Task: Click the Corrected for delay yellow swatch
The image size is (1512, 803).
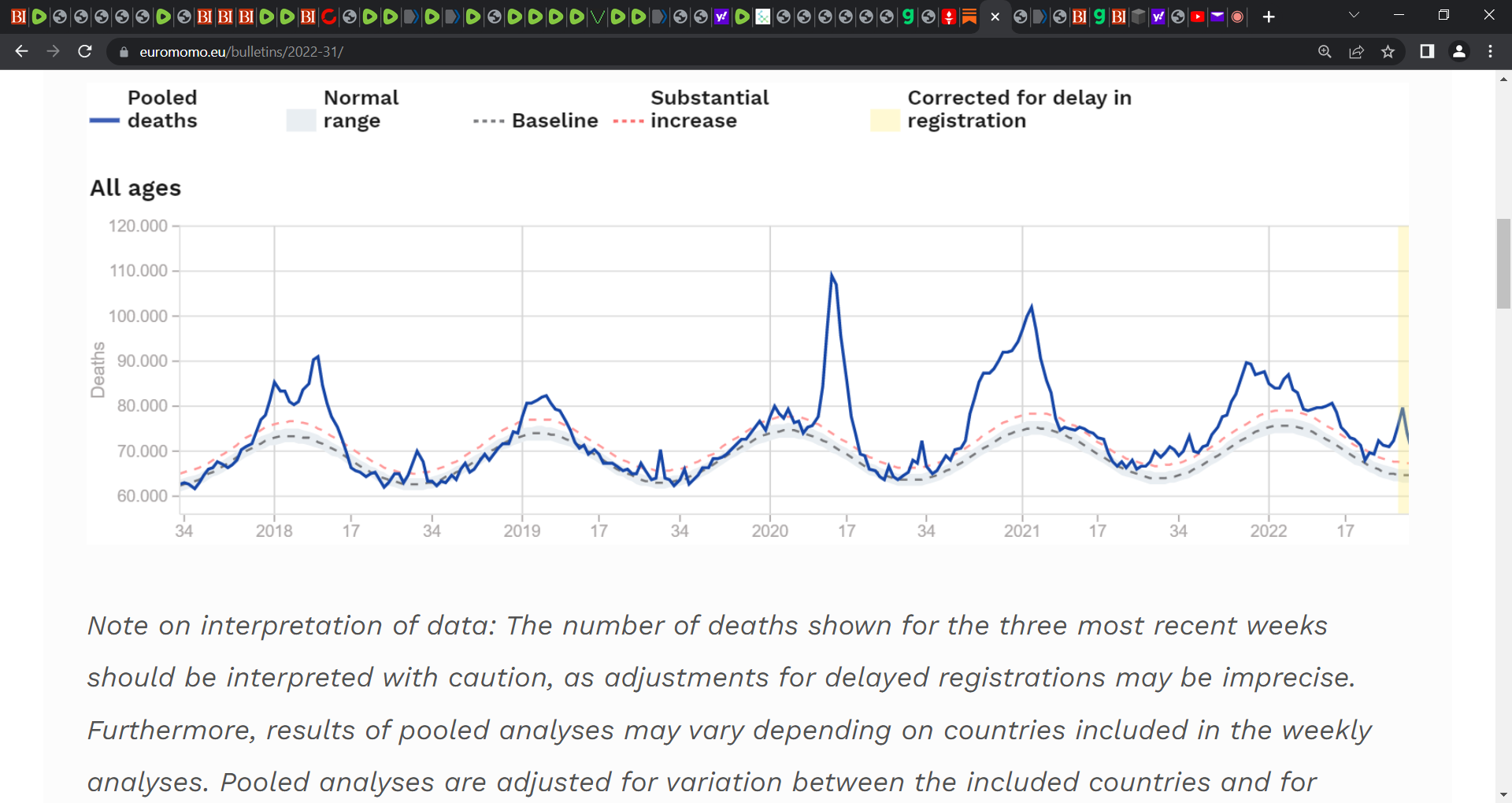Action: (x=884, y=120)
